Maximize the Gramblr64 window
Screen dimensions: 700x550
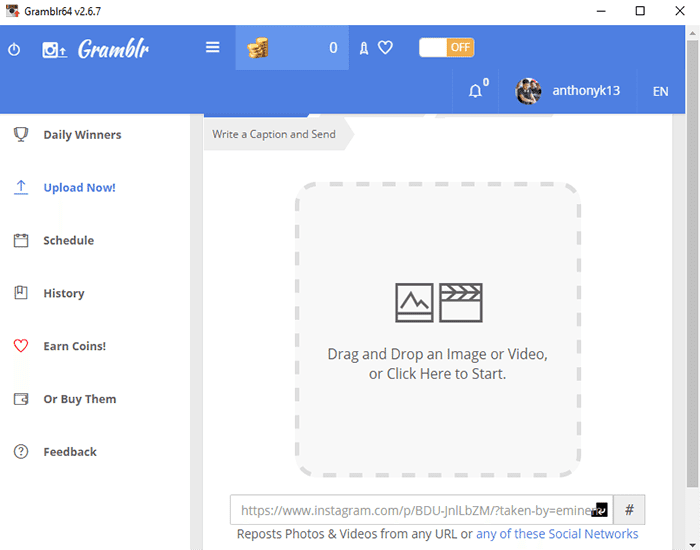[x=640, y=11]
